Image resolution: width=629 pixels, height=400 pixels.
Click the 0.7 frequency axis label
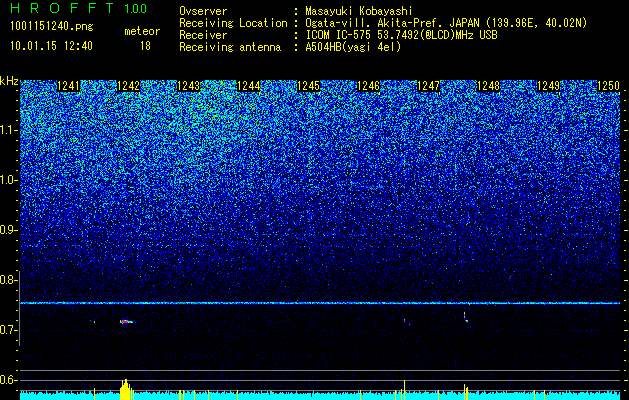pyautogui.click(x=8, y=330)
